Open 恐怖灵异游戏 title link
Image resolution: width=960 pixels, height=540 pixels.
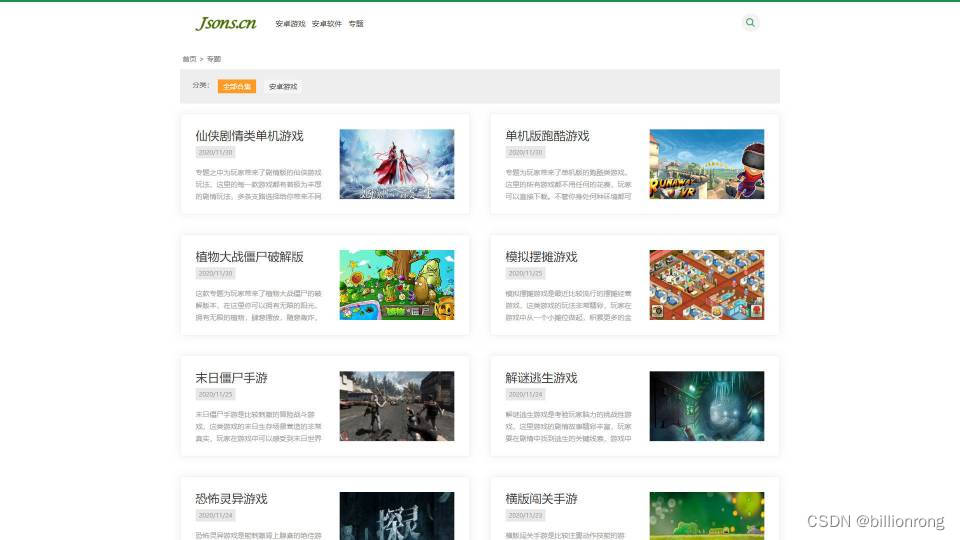click(x=231, y=499)
